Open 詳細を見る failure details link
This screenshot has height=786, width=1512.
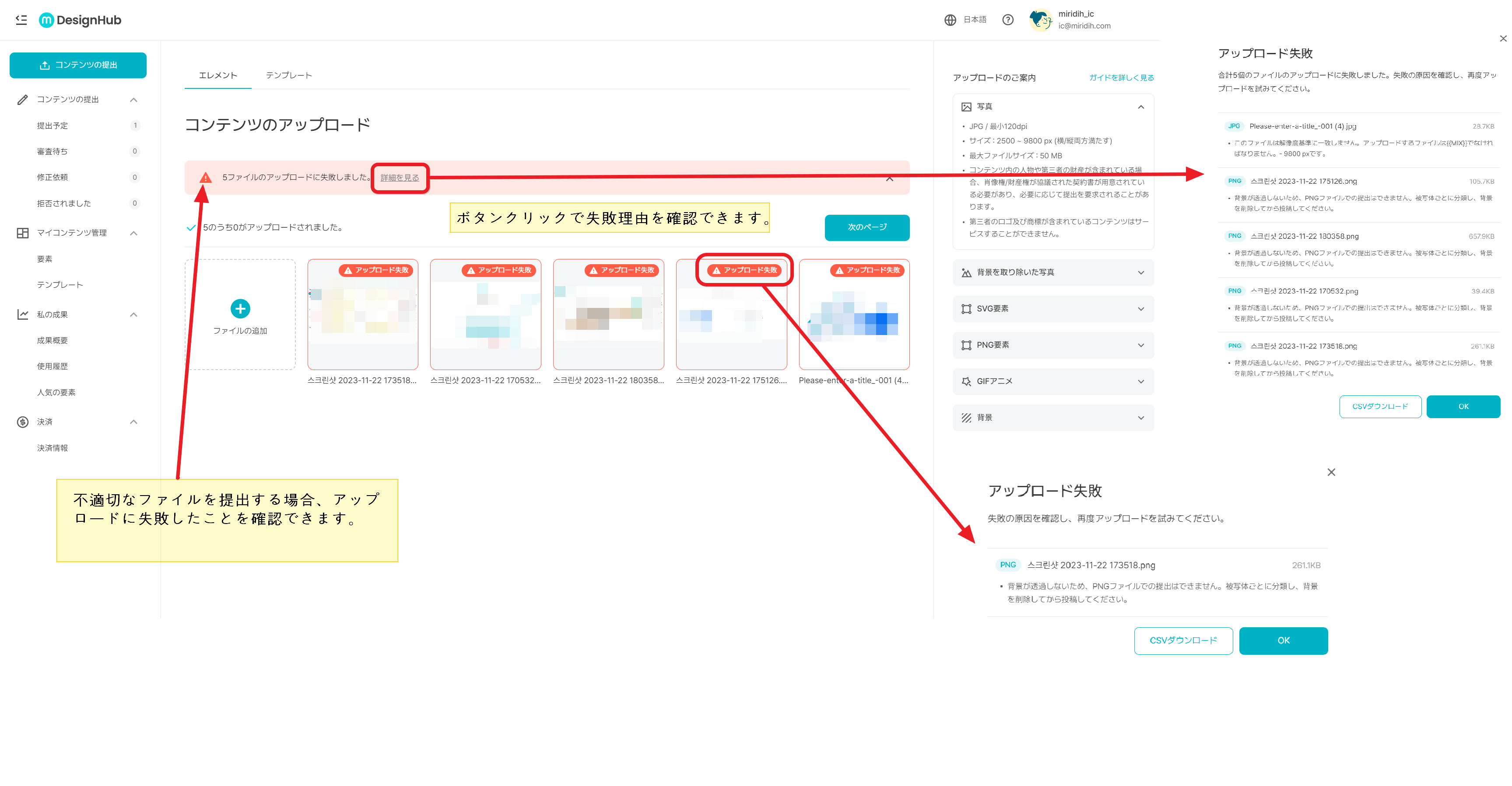(x=399, y=178)
